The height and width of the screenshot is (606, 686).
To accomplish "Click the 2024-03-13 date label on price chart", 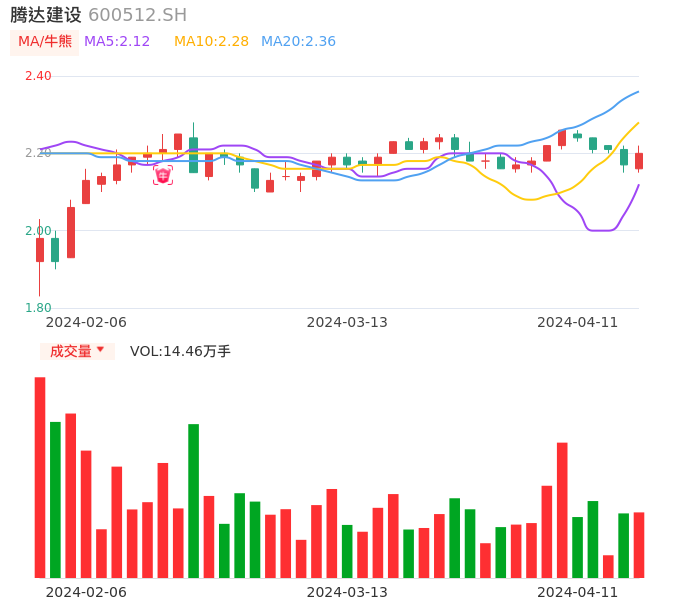I will pyautogui.click(x=347, y=322).
